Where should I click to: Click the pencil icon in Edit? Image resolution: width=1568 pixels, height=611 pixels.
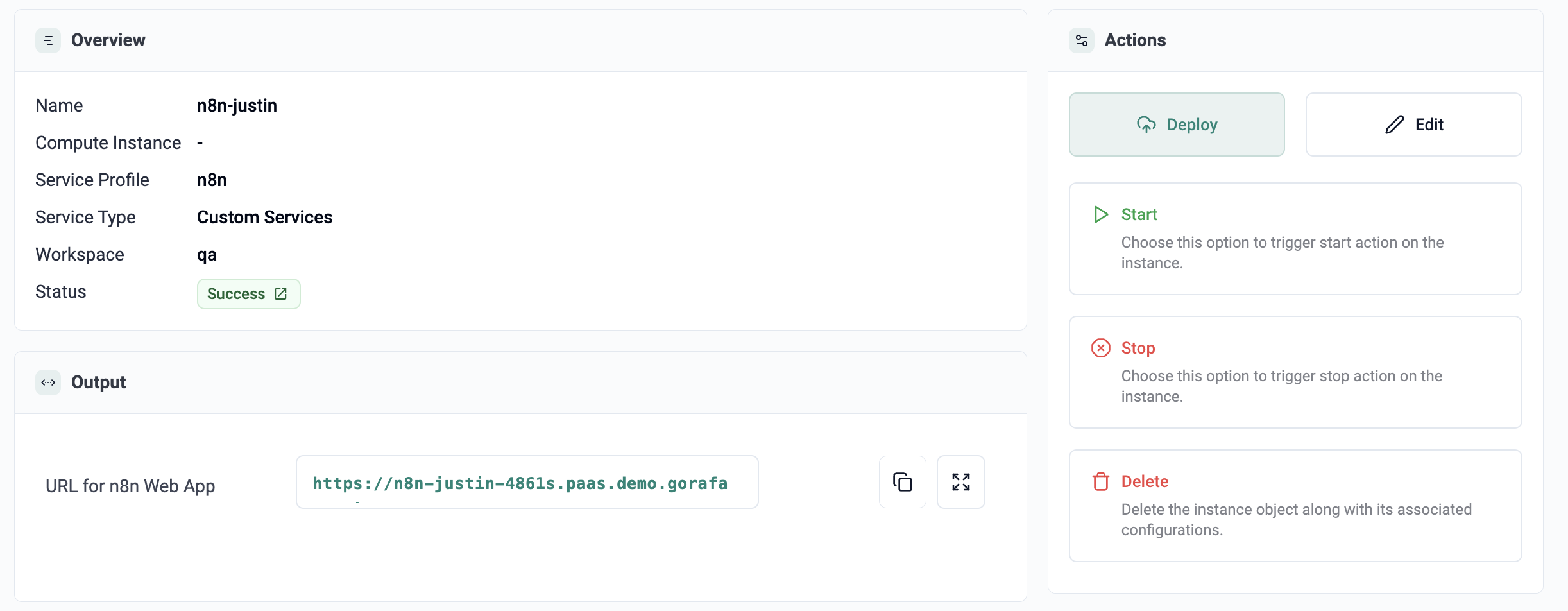coord(1394,125)
